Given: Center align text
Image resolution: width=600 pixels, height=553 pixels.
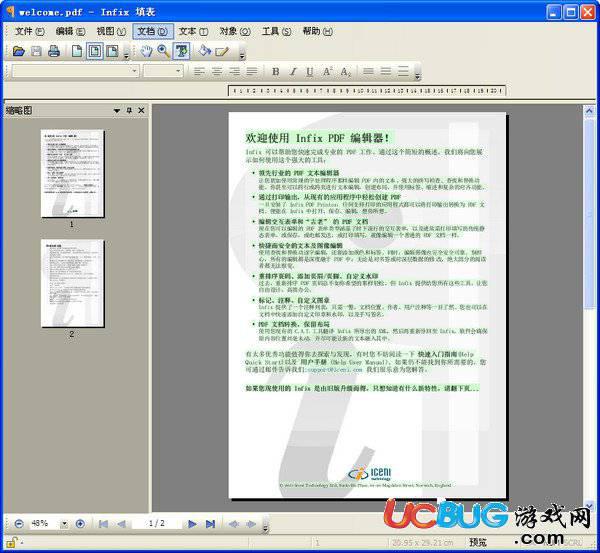Looking at the screenshot, I should tap(217, 71).
